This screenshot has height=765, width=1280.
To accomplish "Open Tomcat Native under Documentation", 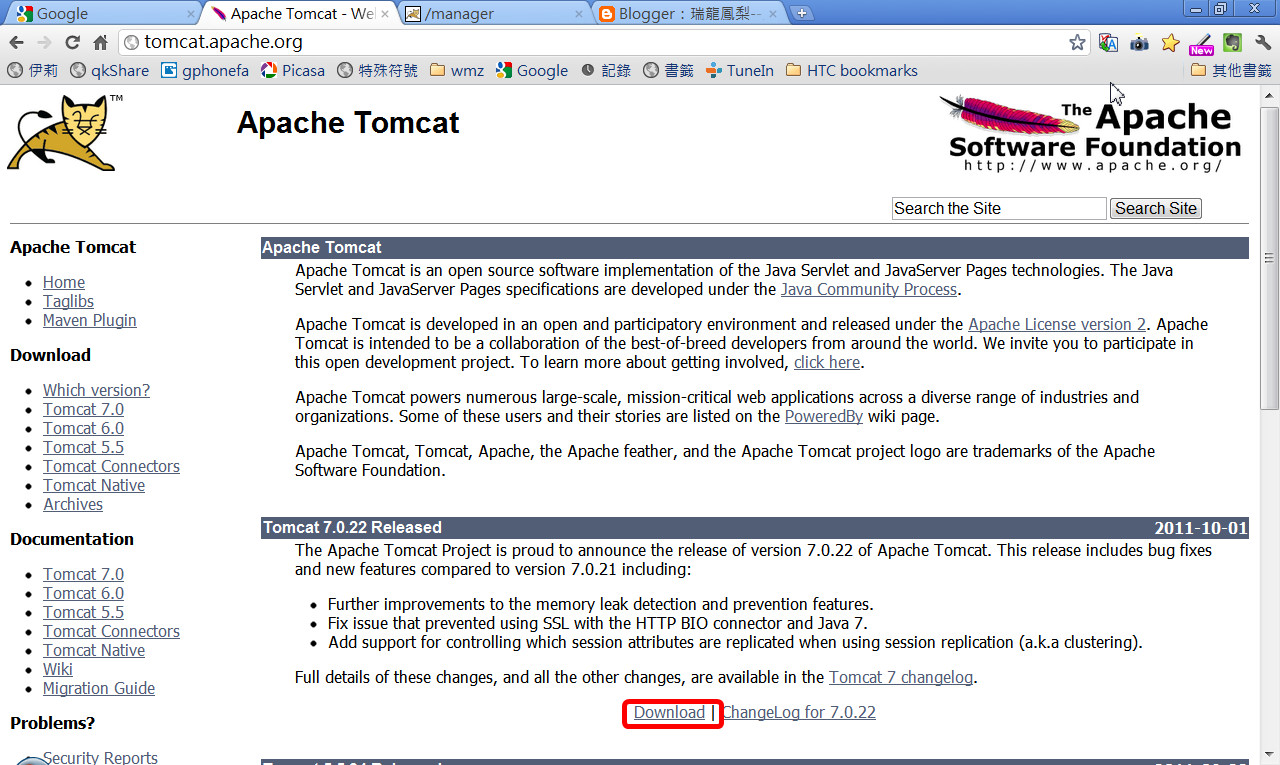I will (x=94, y=650).
